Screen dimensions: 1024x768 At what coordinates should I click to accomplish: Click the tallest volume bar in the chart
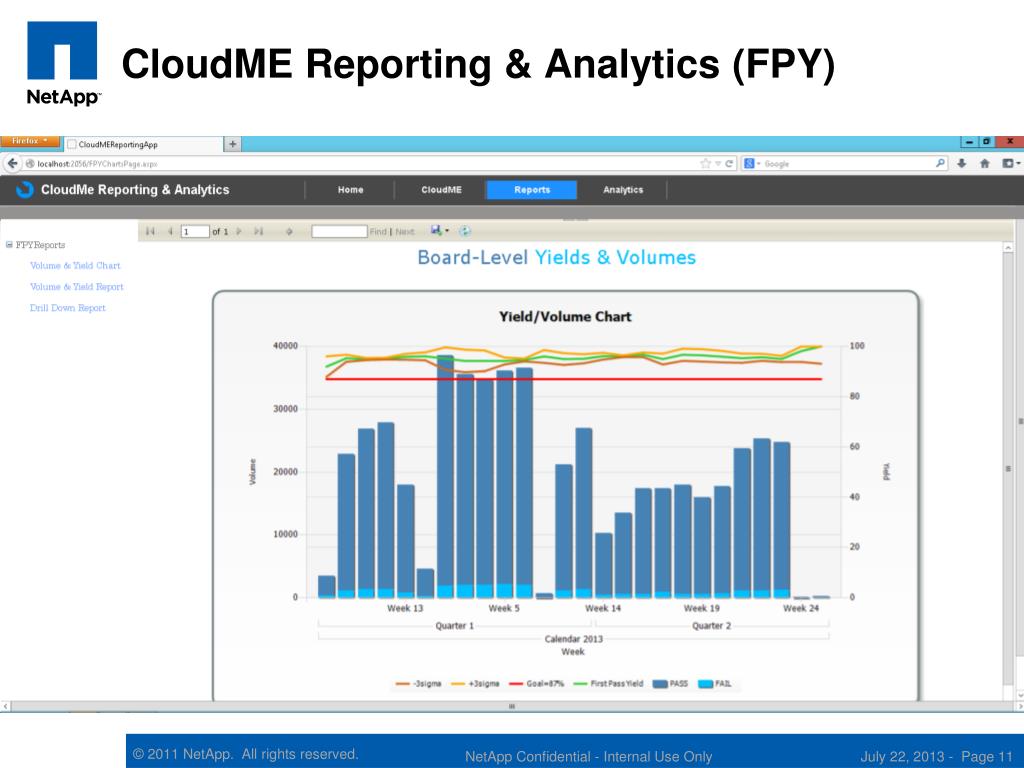pyautogui.click(x=445, y=477)
